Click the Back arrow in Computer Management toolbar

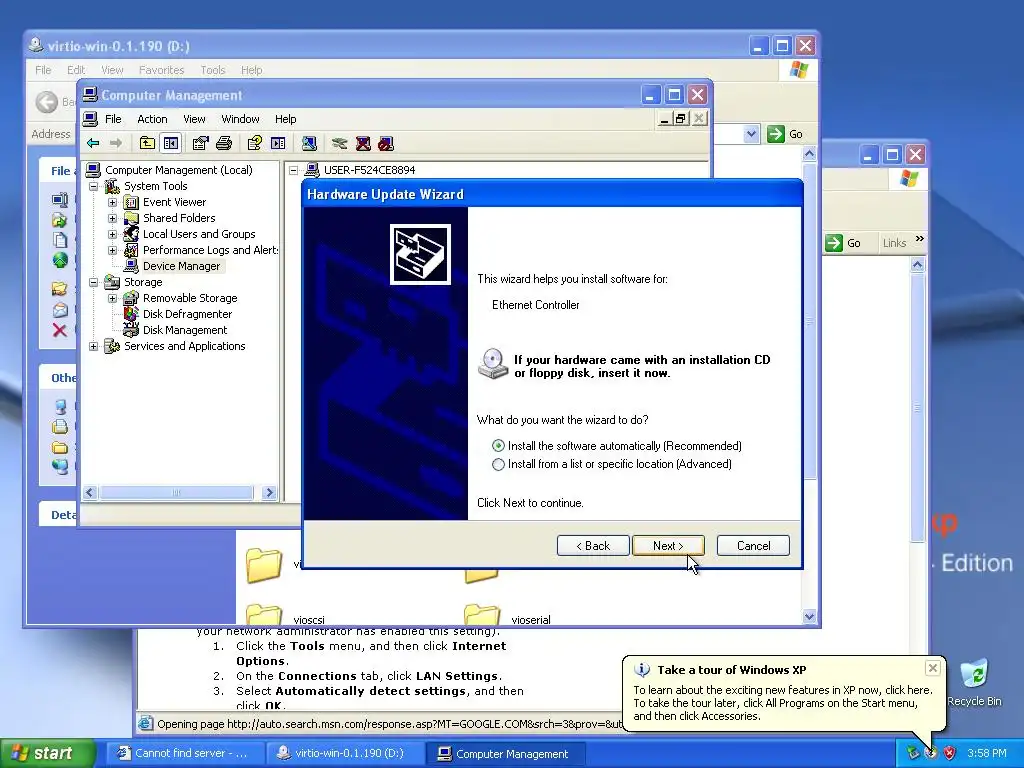pos(93,143)
